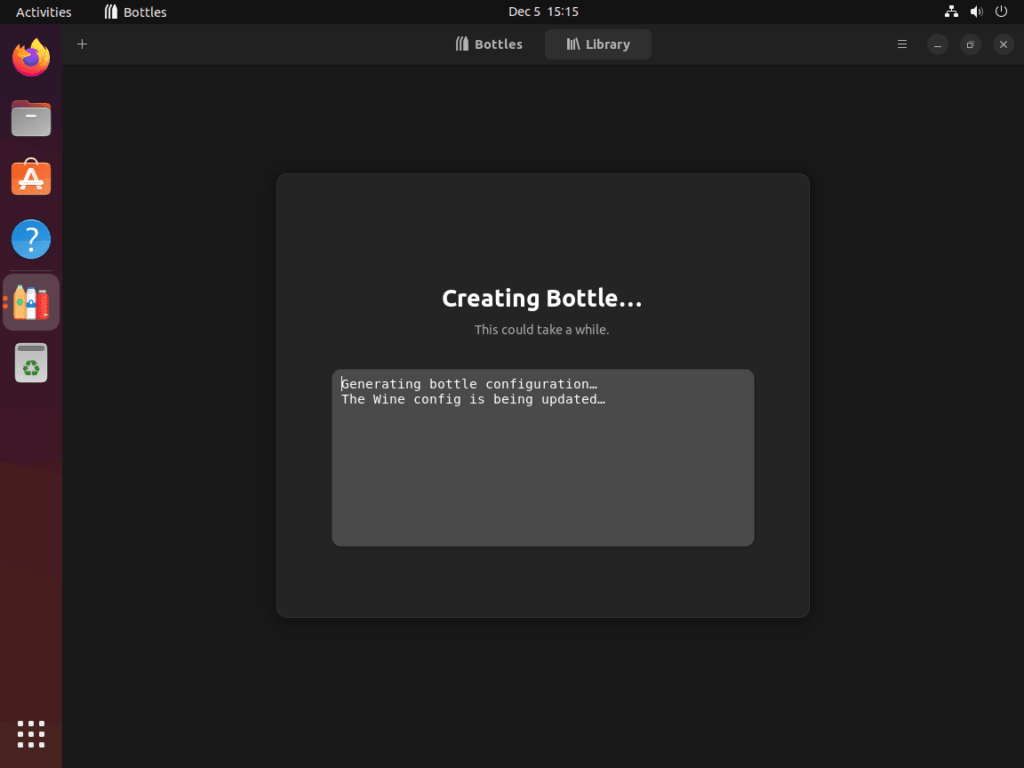The height and width of the screenshot is (768, 1024).
Task: Switch to the Library view
Action: [597, 44]
